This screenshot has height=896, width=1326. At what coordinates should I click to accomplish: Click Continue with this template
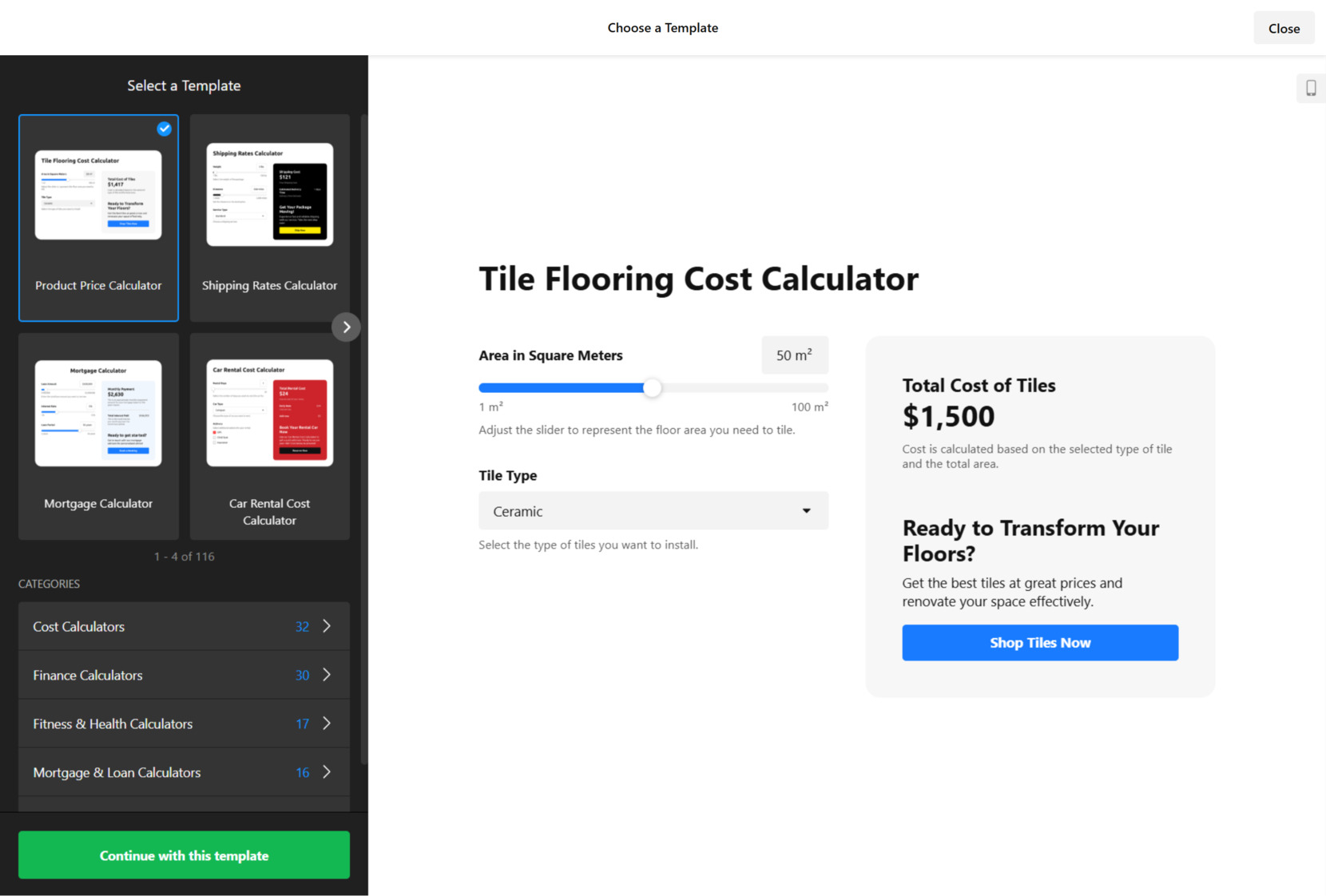coord(183,855)
